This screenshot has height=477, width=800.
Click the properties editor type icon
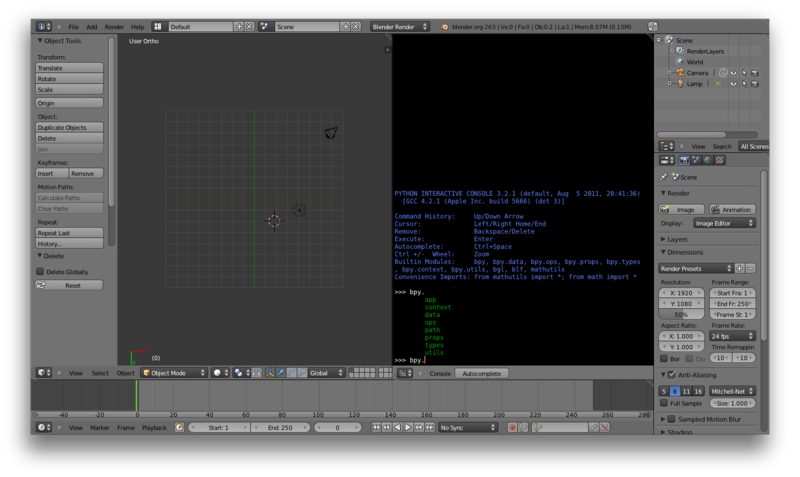click(x=666, y=160)
